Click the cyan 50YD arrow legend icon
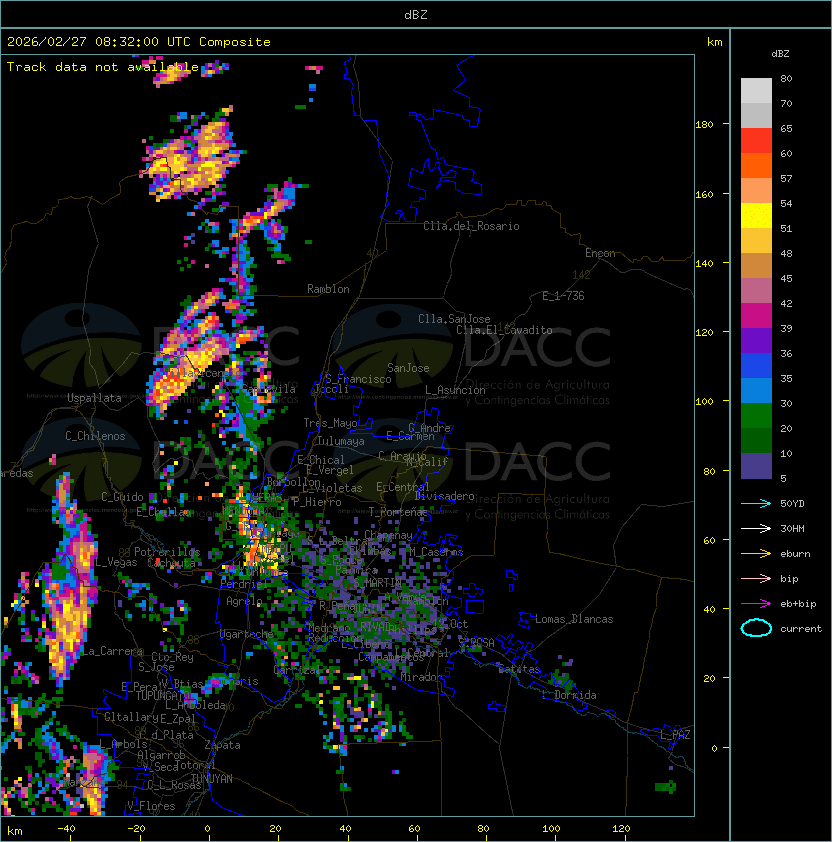832x842 pixels. pos(756,503)
